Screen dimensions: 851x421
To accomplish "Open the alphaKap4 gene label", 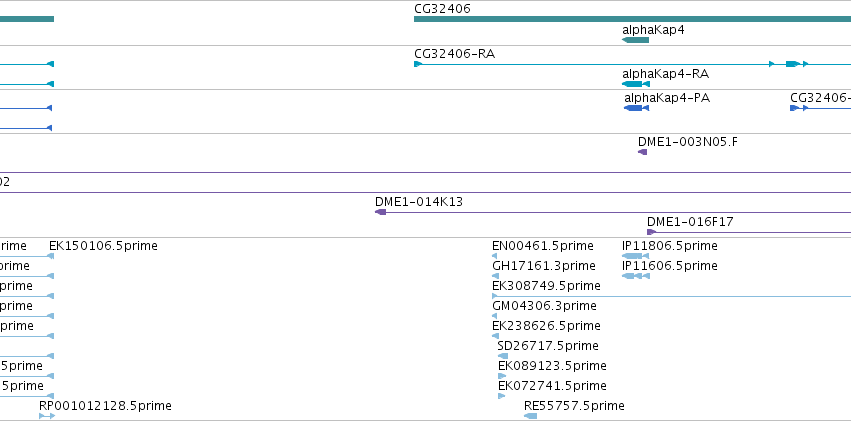I will coord(653,30).
